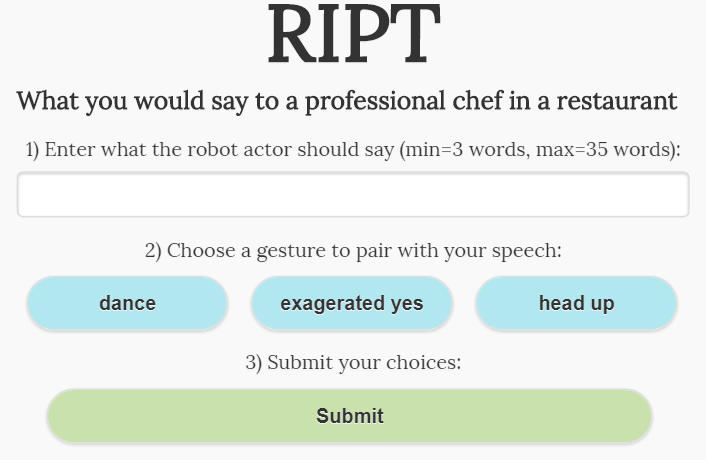Click the professional chef prompt heading
706x460 pixels.
point(347,101)
